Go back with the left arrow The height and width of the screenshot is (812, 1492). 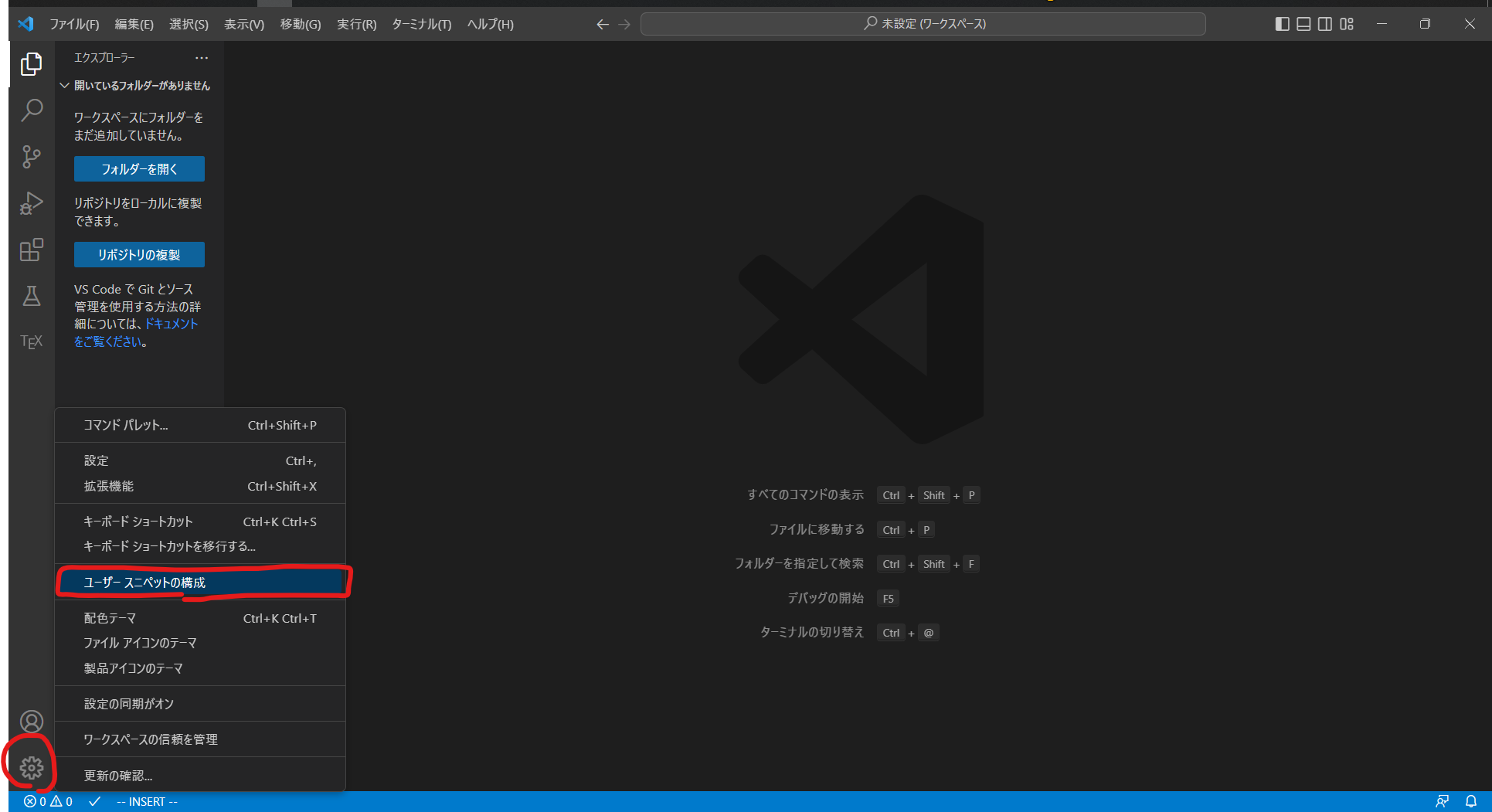603,25
